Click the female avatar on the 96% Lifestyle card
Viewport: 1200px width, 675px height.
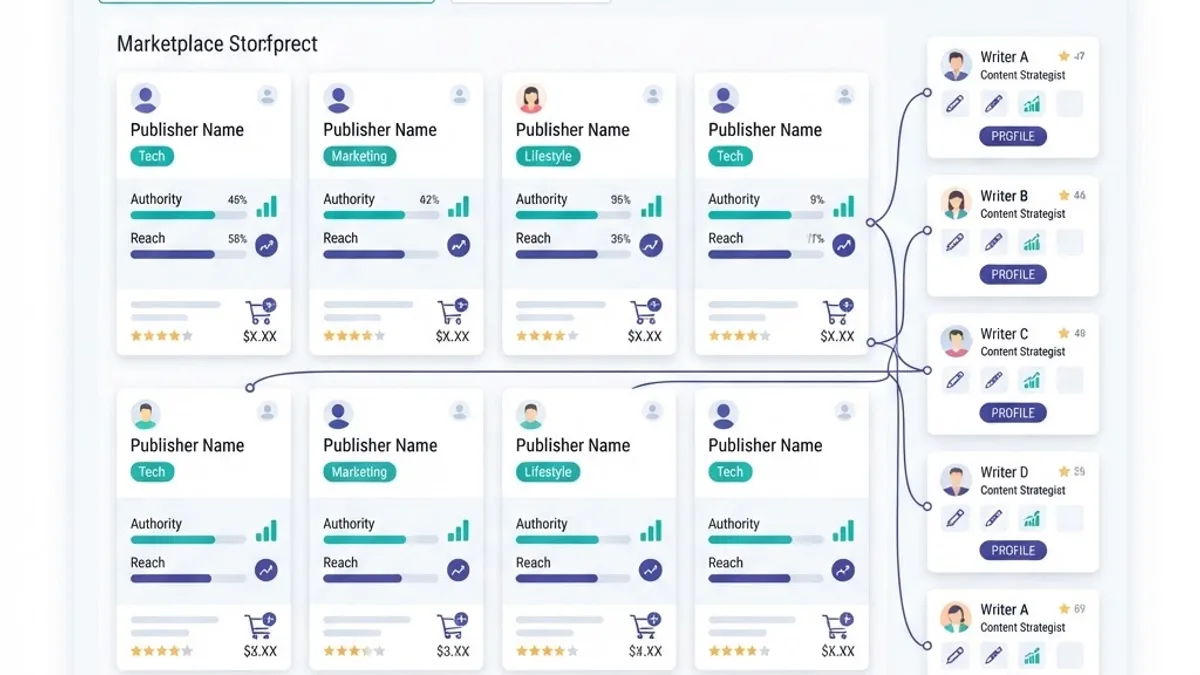click(531, 98)
